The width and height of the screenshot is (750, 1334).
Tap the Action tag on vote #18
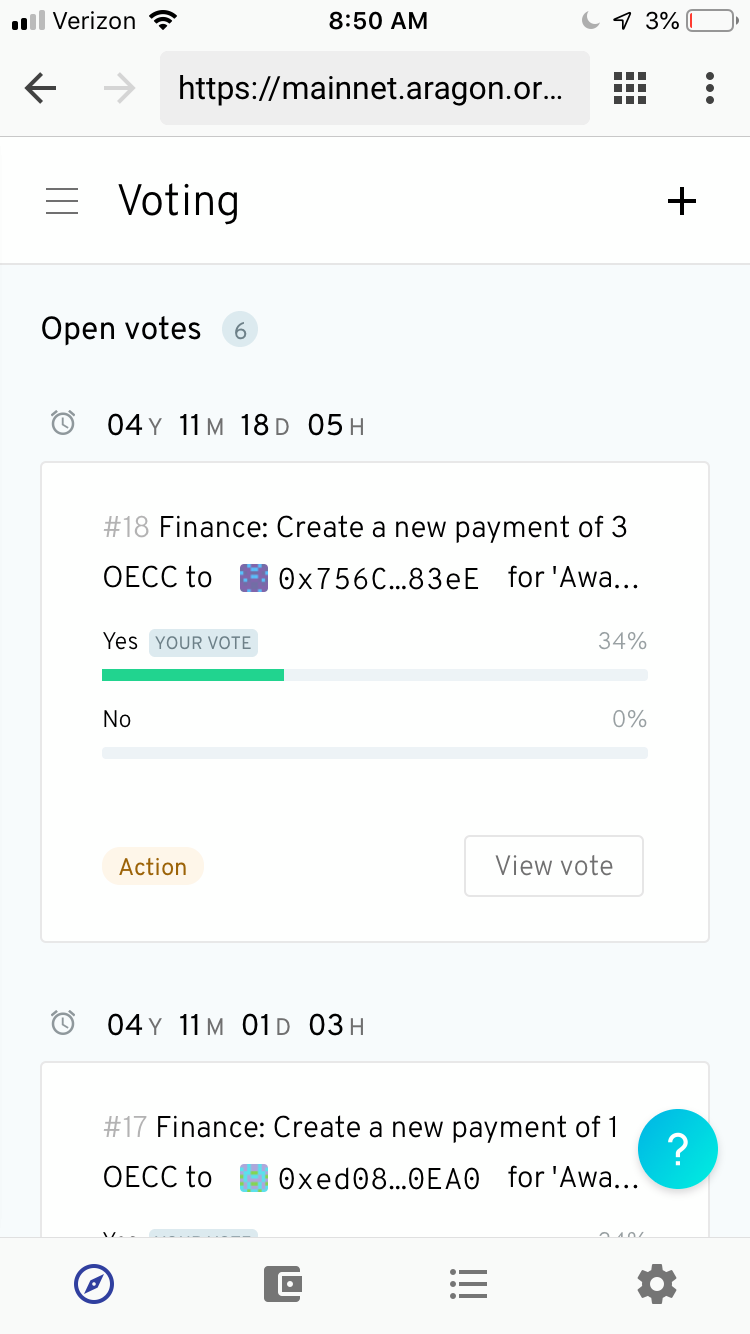click(x=153, y=867)
